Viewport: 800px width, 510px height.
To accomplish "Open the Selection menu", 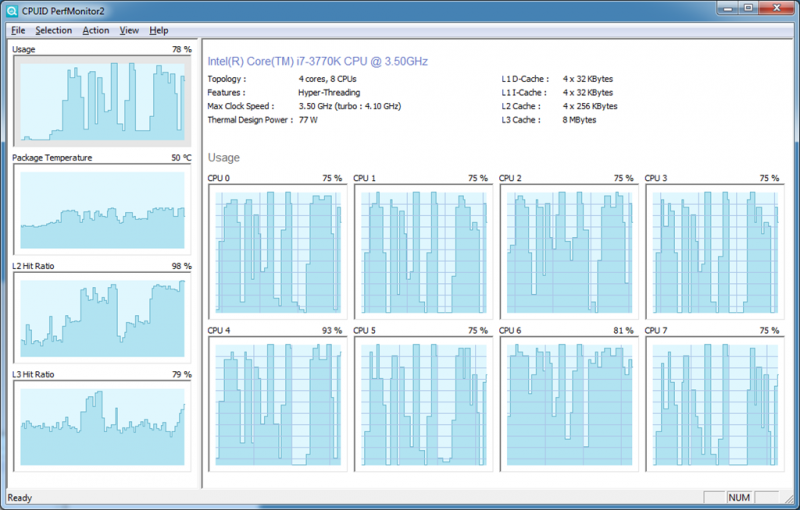I will 54,30.
